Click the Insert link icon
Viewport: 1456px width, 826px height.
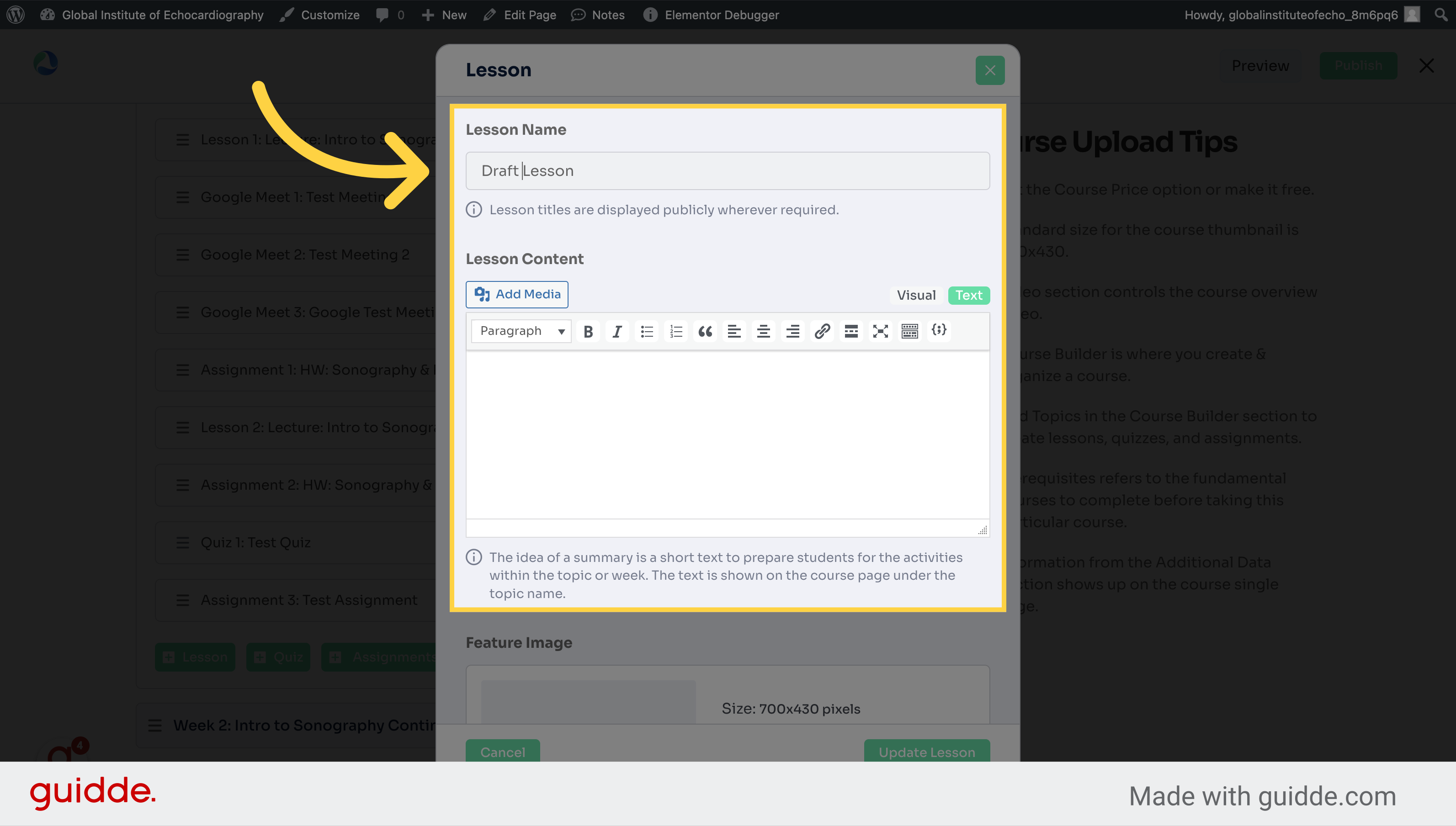(x=822, y=330)
